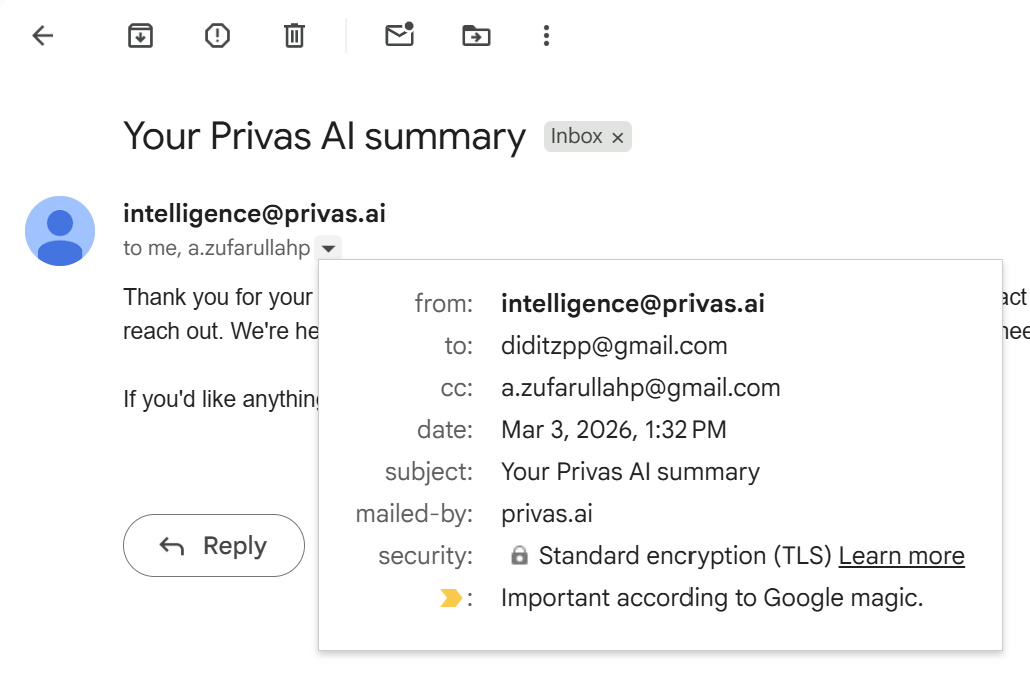Click the padlock security icon

[x=519, y=556]
